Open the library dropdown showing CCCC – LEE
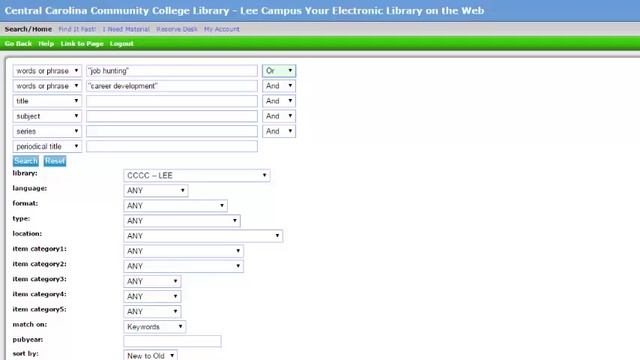The height and width of the screenshot is (360, 640). [197, 176]
